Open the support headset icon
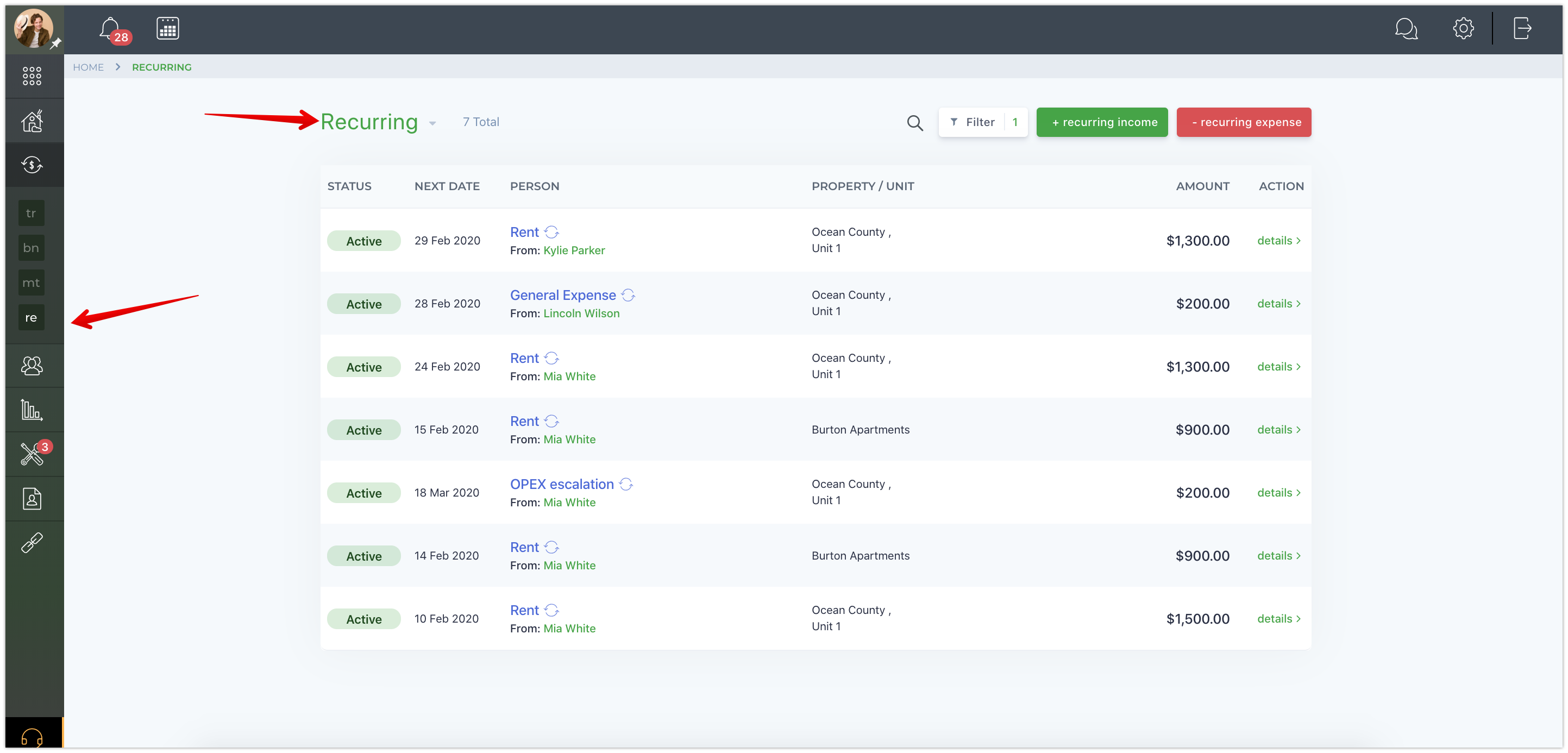Image resolution: width=1568 pixels, height=753 pixels. click(32, 738)
